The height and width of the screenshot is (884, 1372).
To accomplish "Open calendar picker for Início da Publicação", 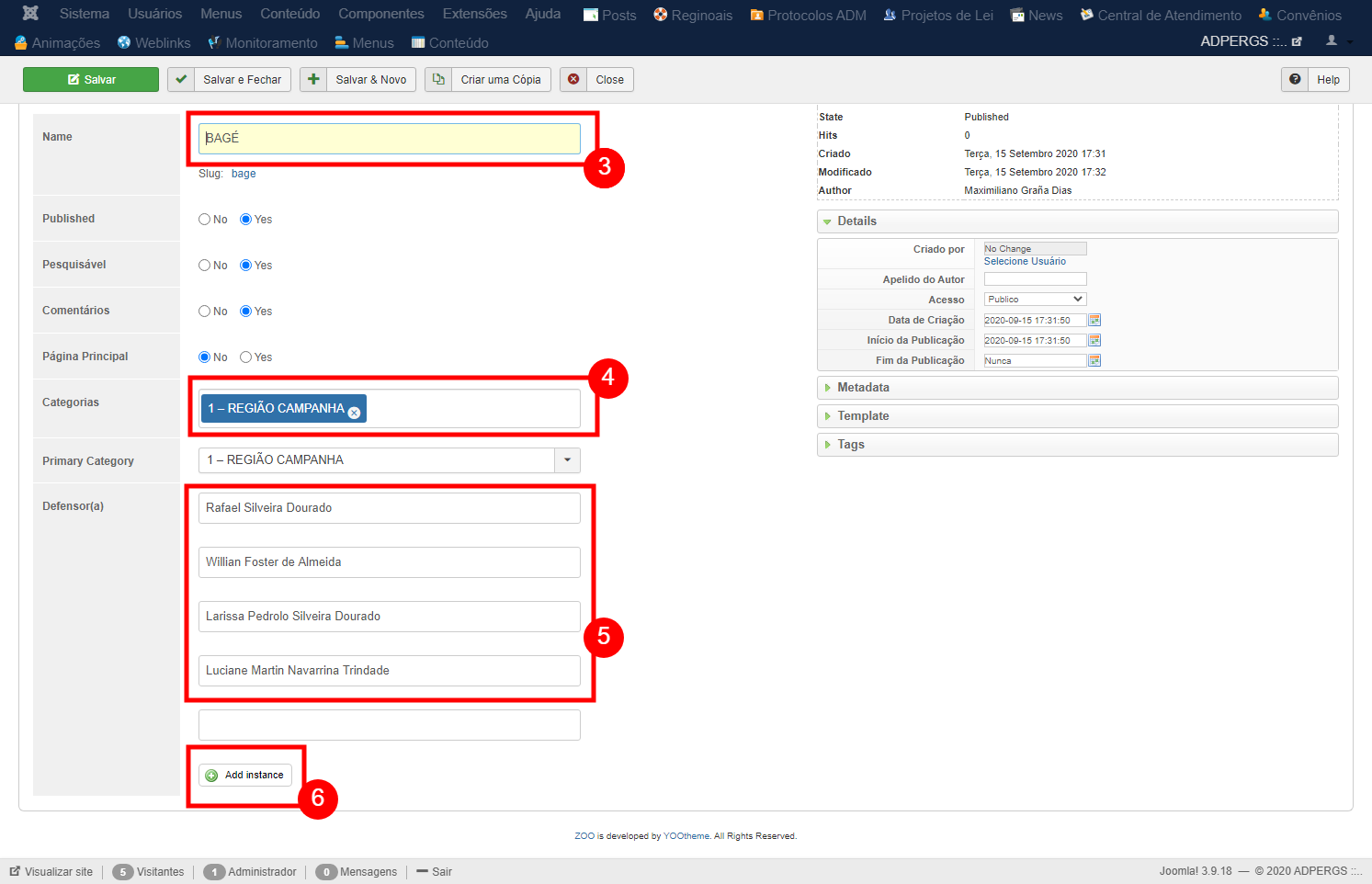I will (1094, 341).
